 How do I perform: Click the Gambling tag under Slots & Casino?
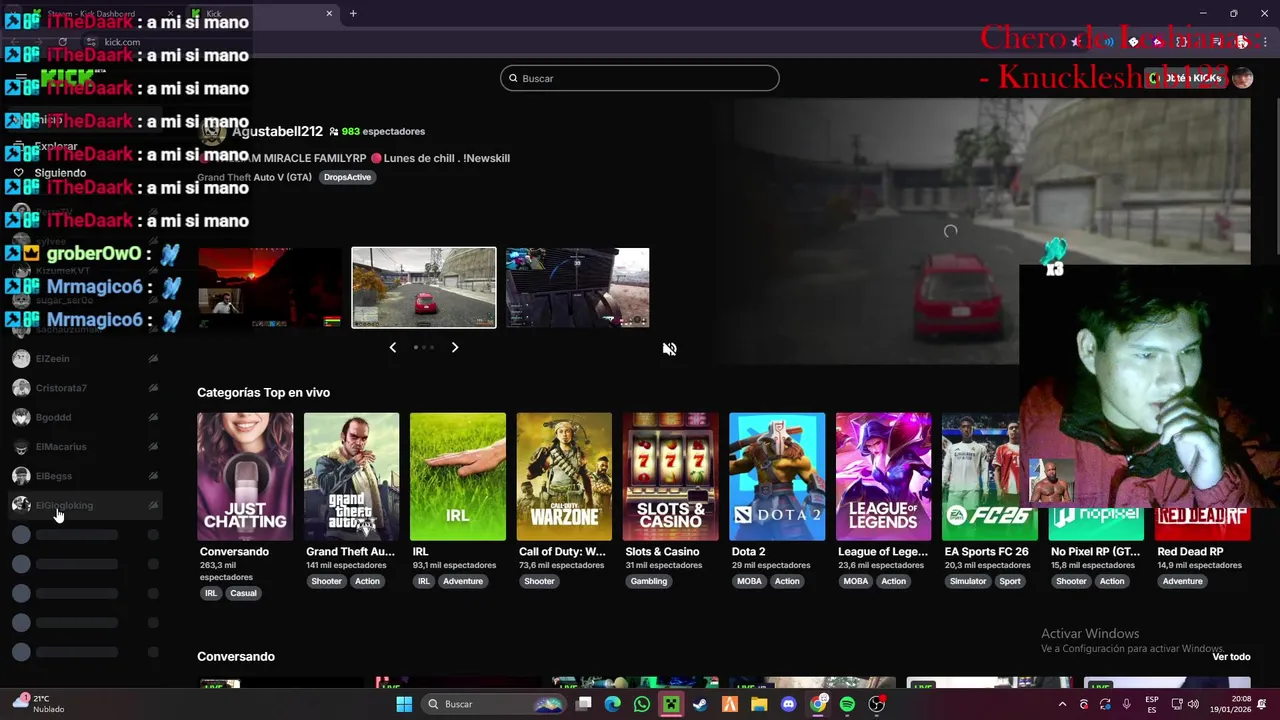[649, 581]
